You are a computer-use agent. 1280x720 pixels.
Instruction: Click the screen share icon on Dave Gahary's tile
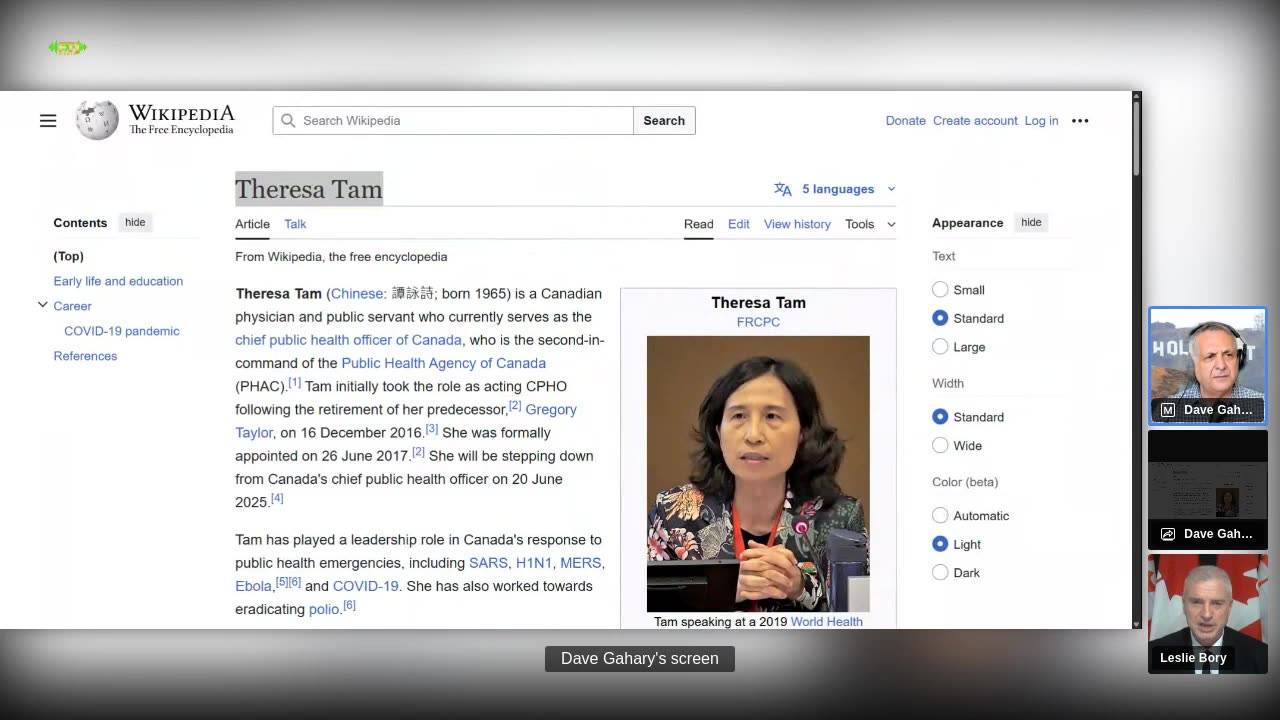[x=1167, y=534]
